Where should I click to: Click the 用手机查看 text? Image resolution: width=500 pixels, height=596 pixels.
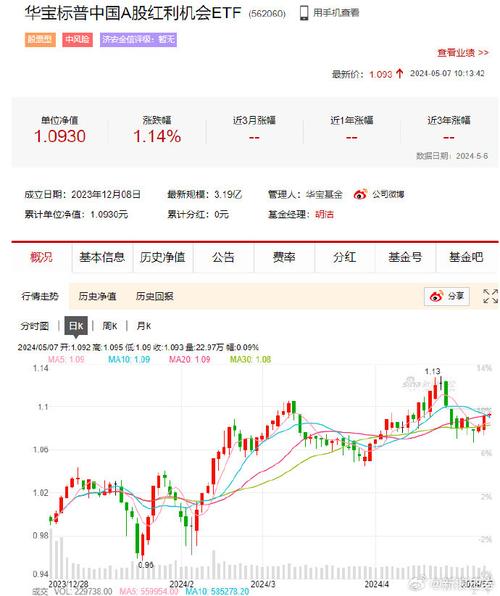point(336,13)
